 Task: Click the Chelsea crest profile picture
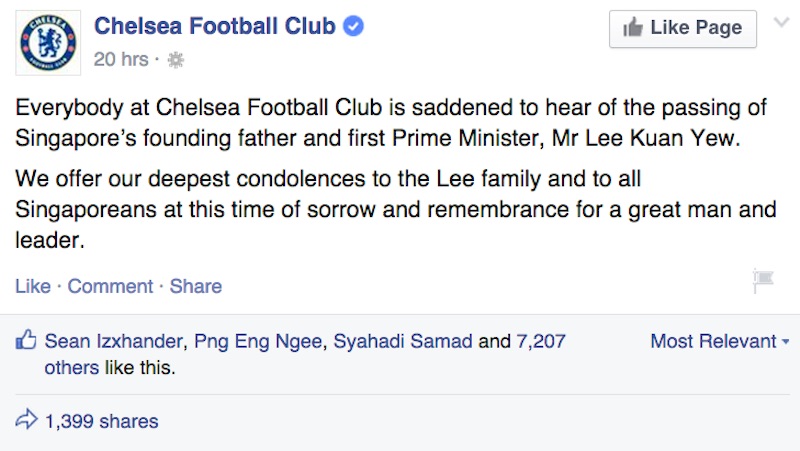(x=48, y=42)
